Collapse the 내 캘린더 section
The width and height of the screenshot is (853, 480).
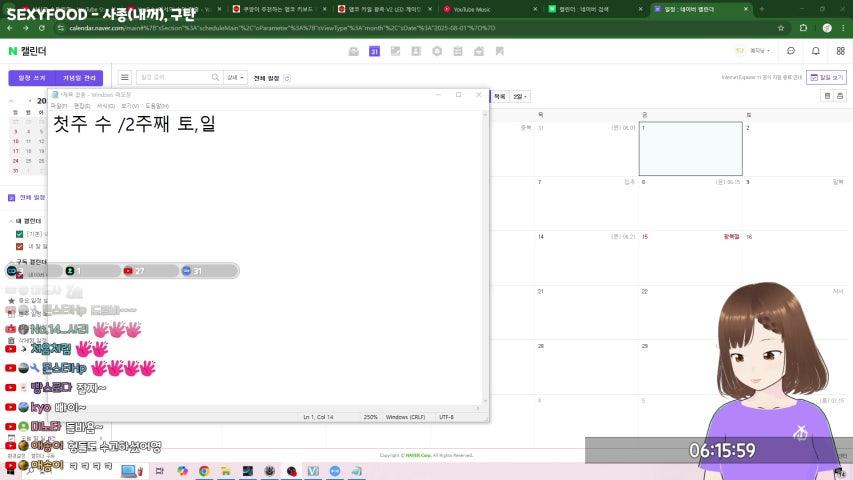pos(11,221)
